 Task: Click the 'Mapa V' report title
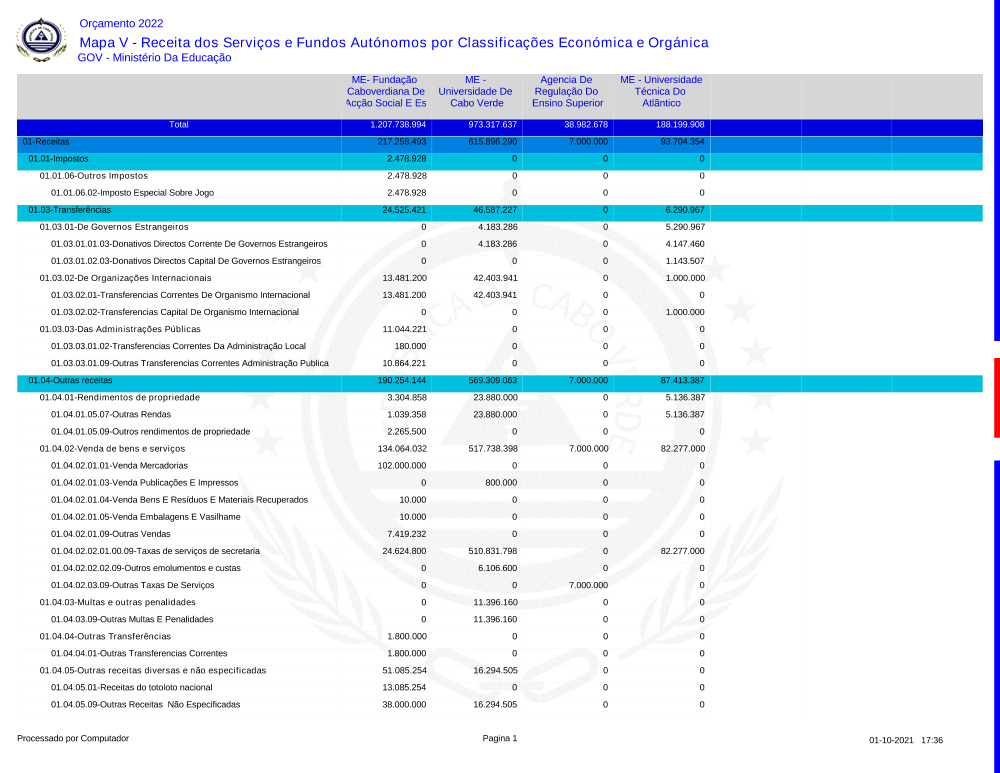pyautogui.click(x=393, y=42)
